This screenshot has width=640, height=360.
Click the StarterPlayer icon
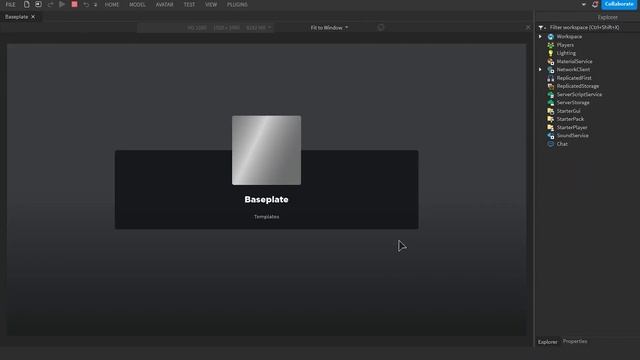[551, 127]
